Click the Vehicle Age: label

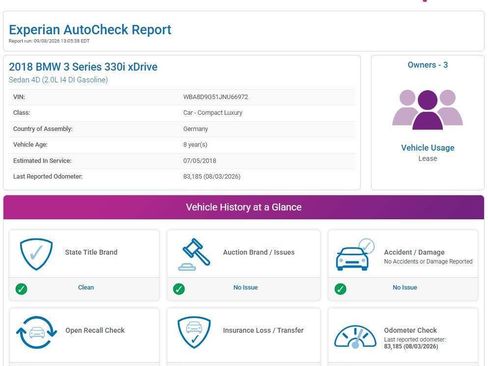(x=30, y=145)
